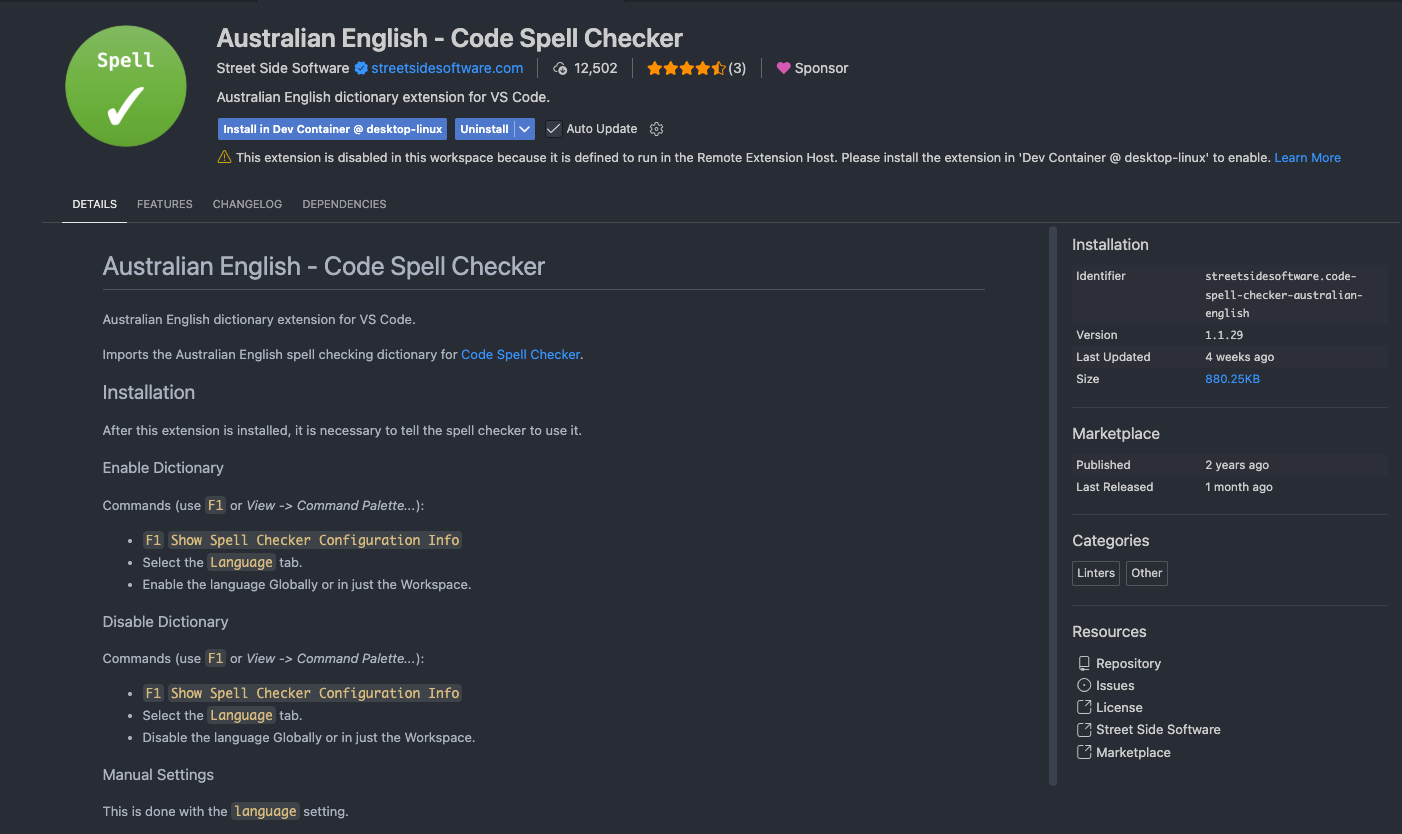Click the details pane vertical scrollbar
This screenshot has height=834, width=1402.
pyautogui.click(x=1052, y=506)
